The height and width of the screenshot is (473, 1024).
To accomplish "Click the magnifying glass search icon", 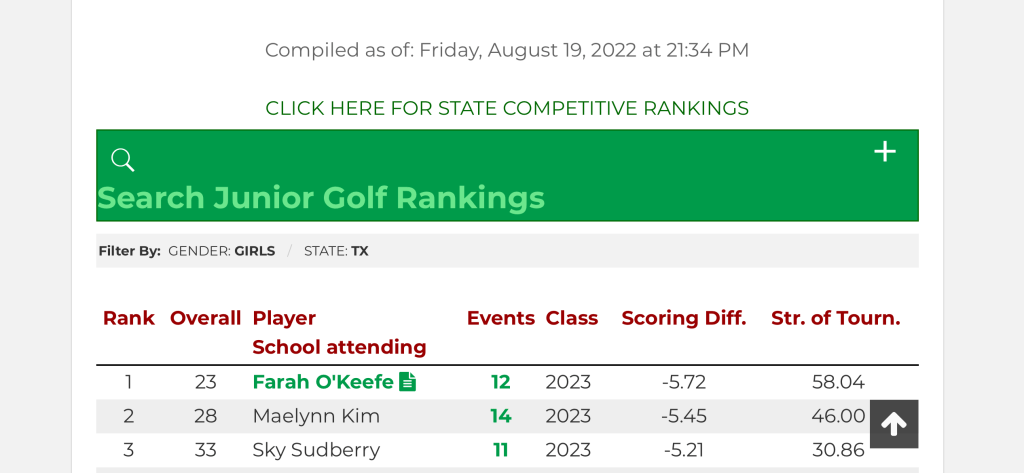I will coord(123,160).
